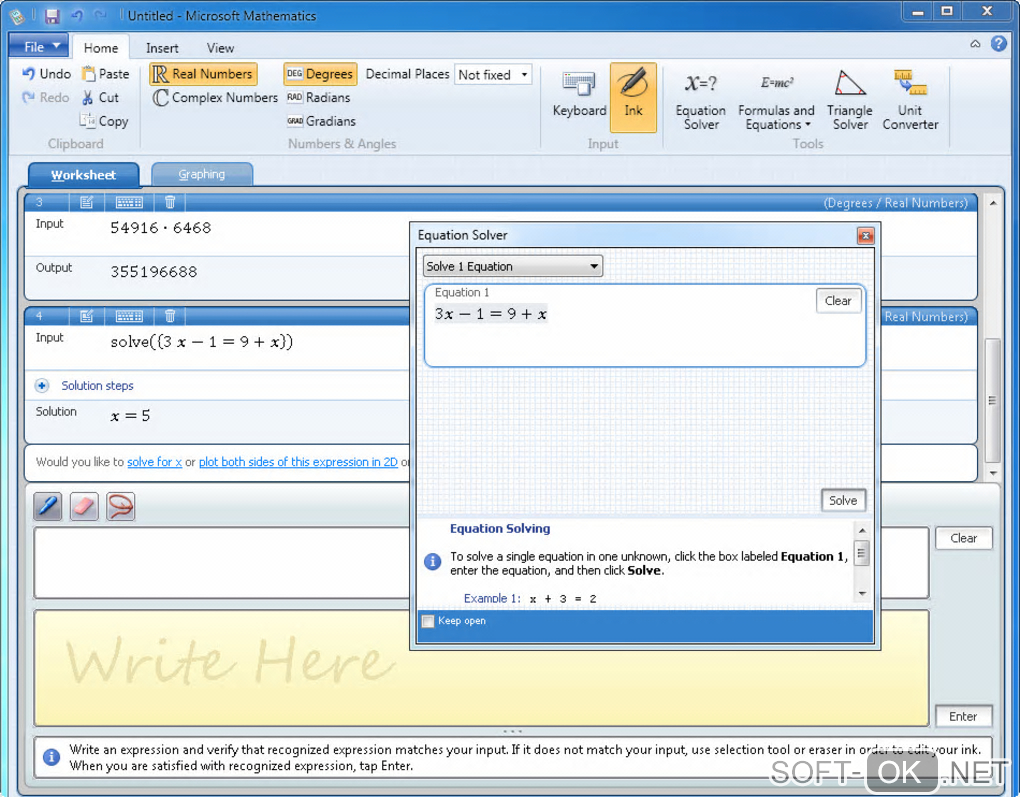Select the eraser ink tool
Screen dimensions: 1020x797
(84, 506)
